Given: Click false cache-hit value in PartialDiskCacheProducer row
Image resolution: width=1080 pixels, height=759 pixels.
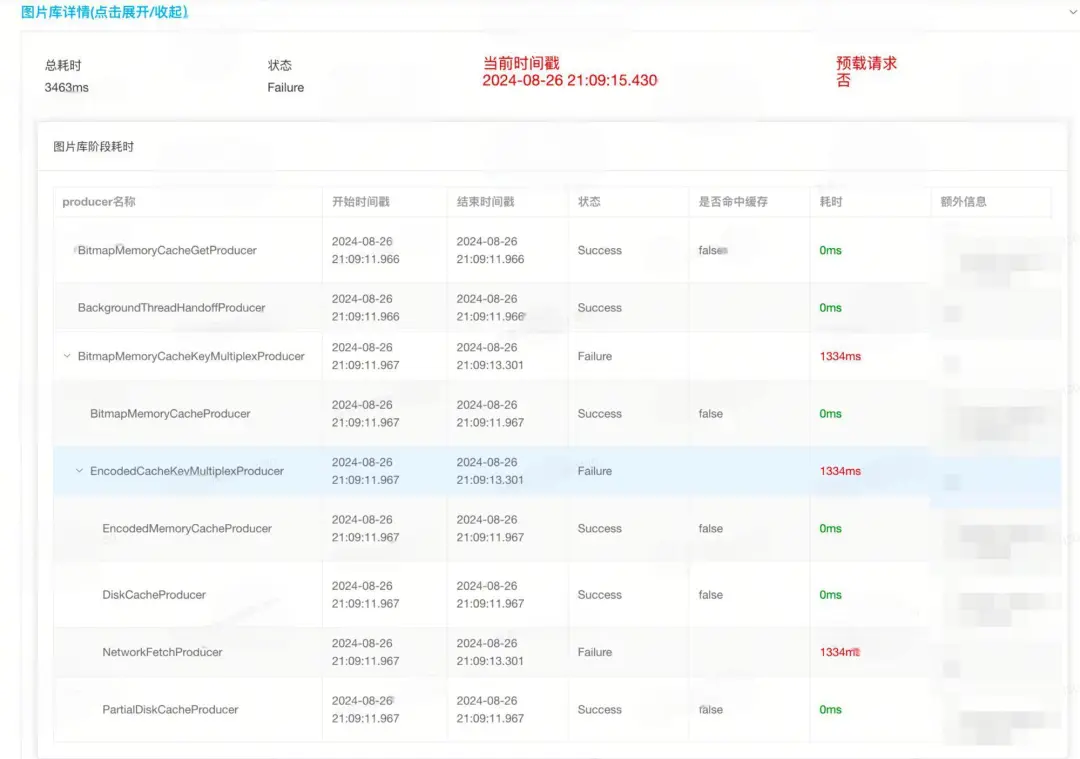Looking at the screenshot, I should click(x=710, y=709).
